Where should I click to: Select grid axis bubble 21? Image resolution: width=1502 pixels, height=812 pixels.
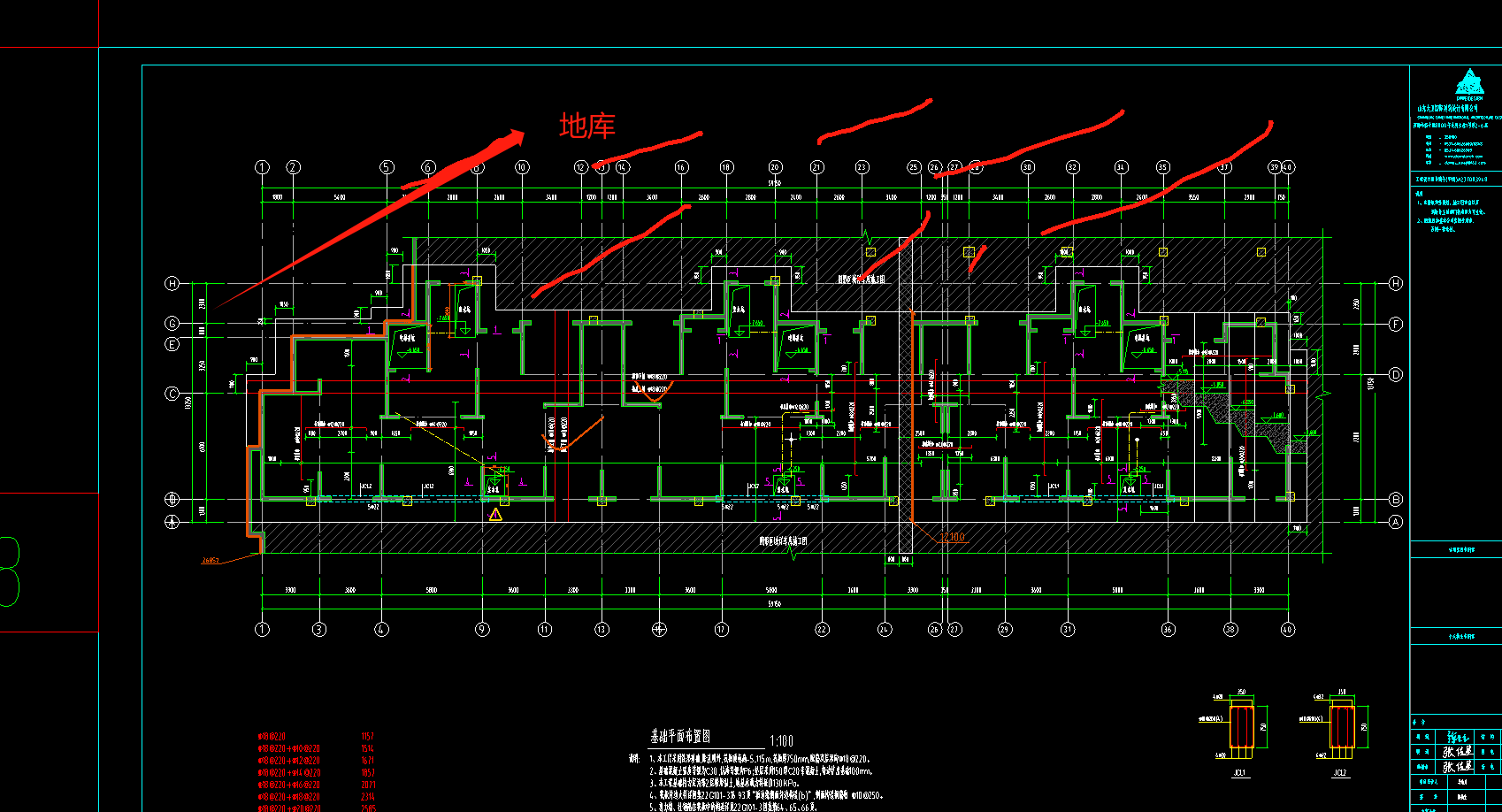[816, 167]
